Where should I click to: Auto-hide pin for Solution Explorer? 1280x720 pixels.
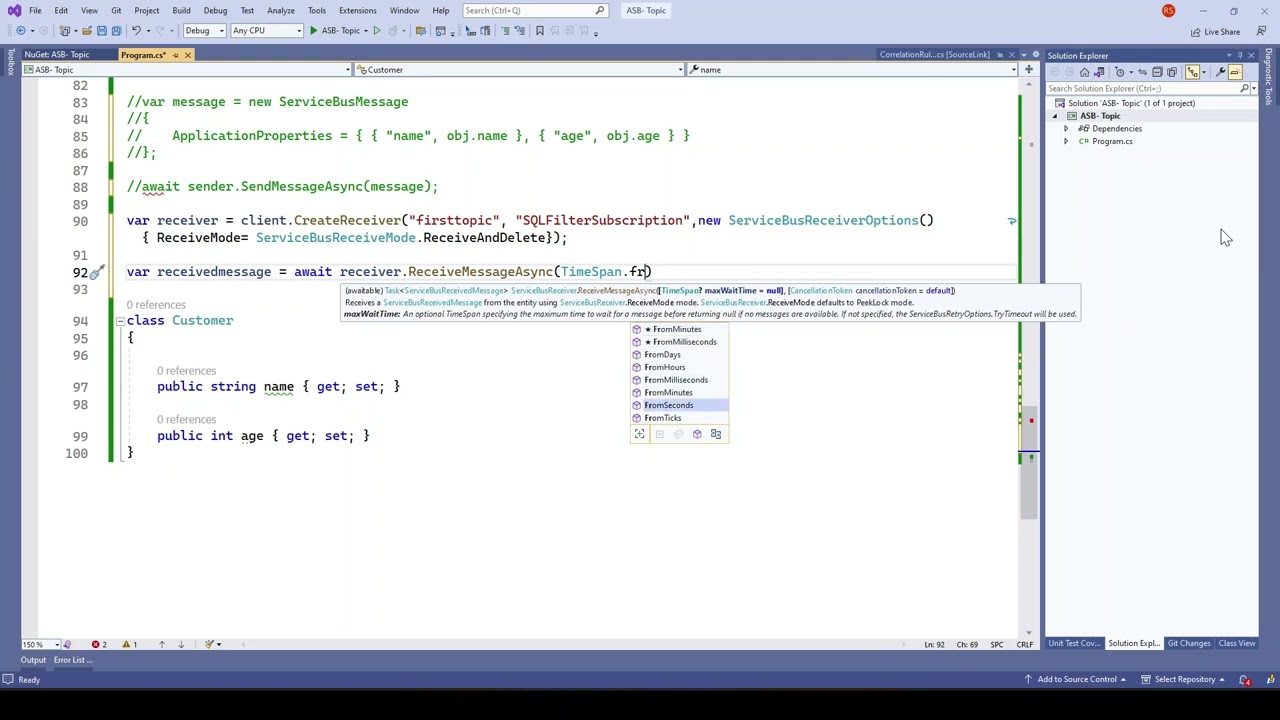[x=1240, y=56]
